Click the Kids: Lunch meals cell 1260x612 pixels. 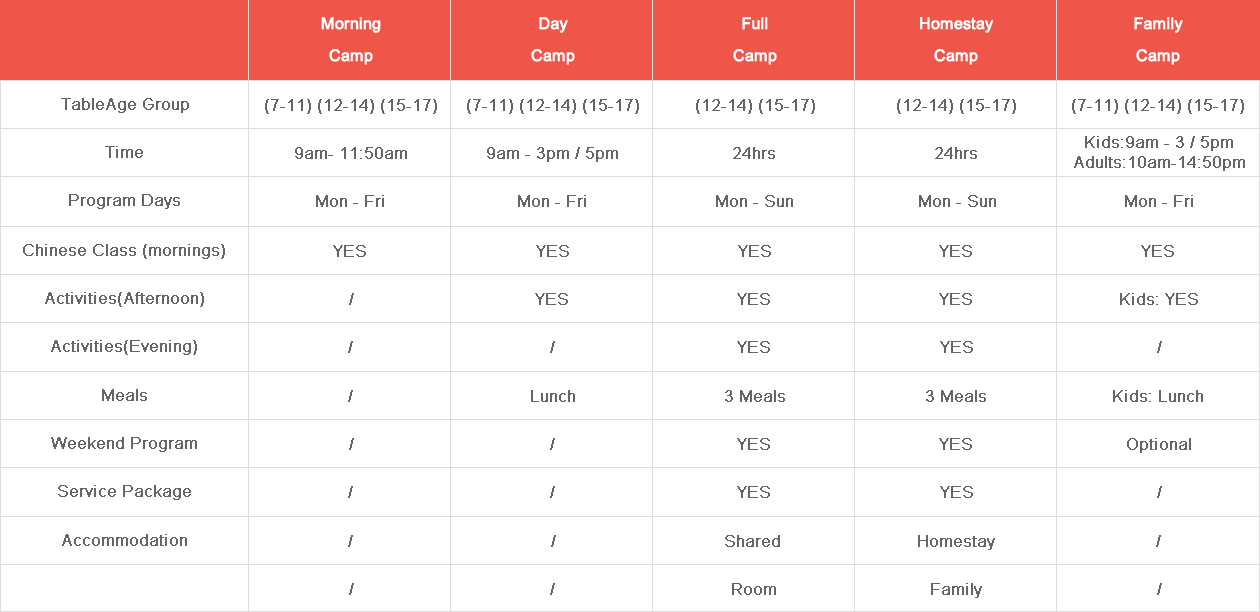coord(1158,396)
